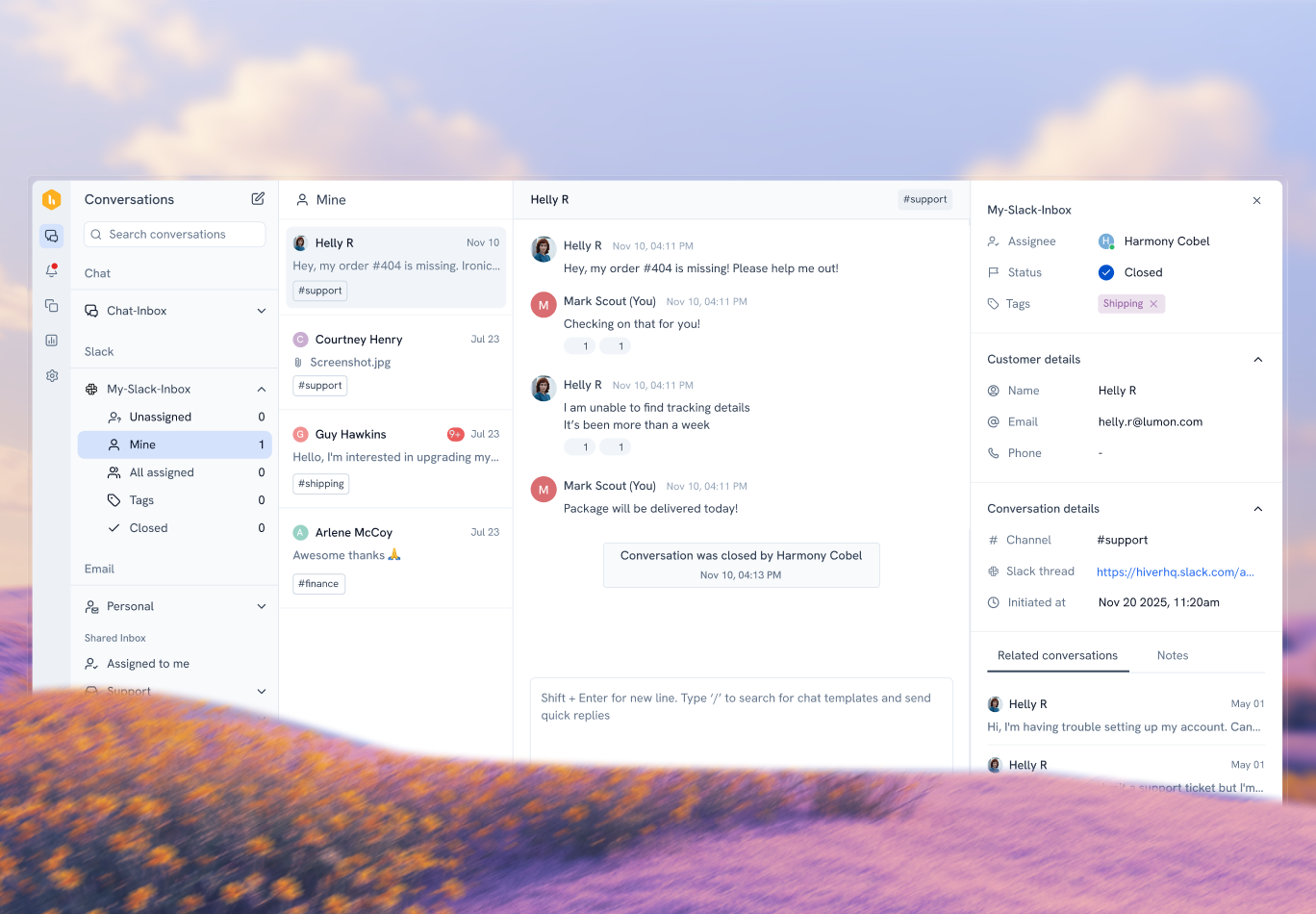Open related conversation about setting up account
The height and width of the screenshot is (914, 1316).
coord(1126,716)
